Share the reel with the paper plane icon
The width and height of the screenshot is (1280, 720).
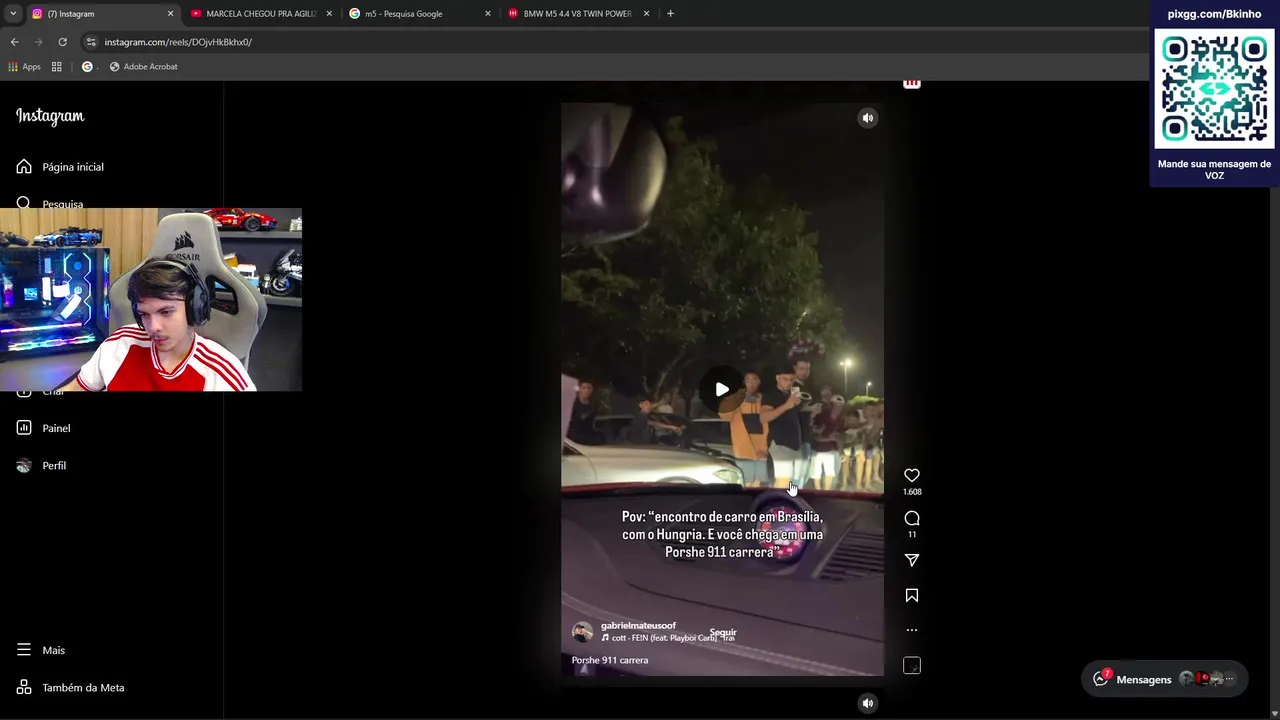[912, 560]
